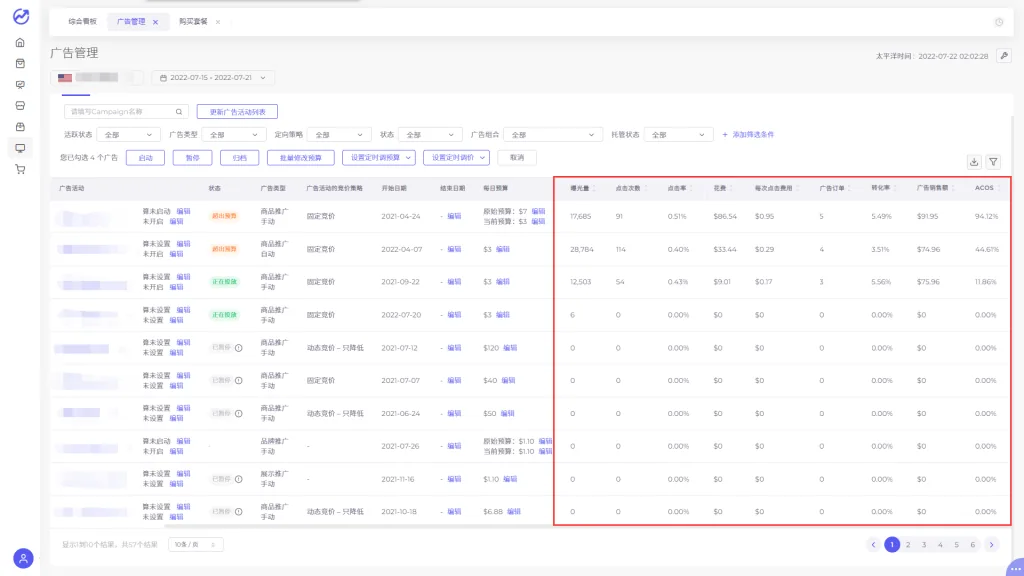
Task: Open the presentation chart icon in sidebar
Action: [x=20, y=85]
